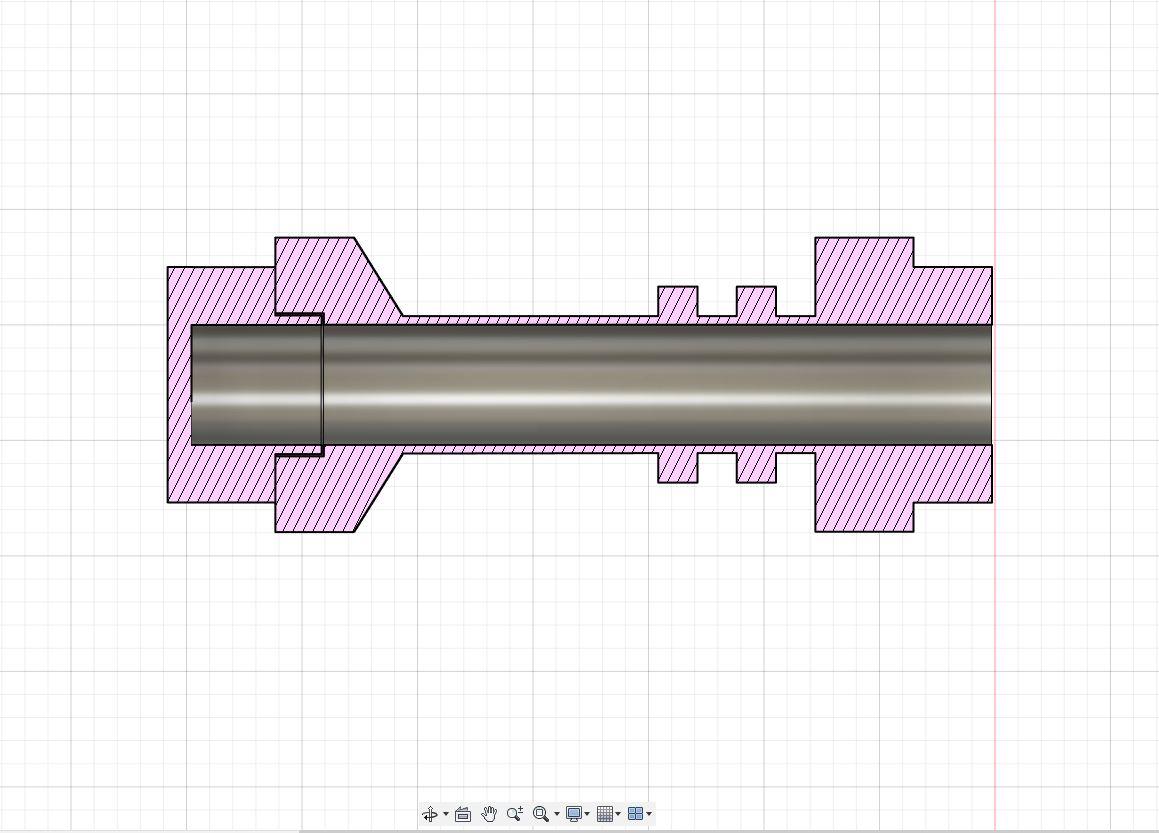Activate the Look At tool
Viewport: 1159px width, 833px height.
coord(463,815)
